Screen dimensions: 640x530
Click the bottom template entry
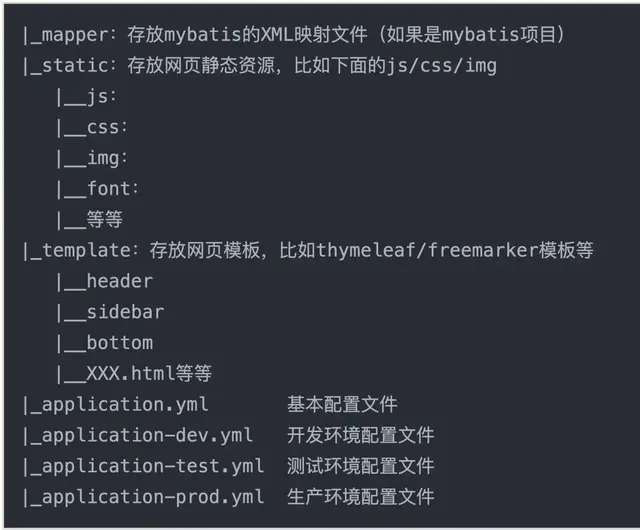tap(104, 343)
